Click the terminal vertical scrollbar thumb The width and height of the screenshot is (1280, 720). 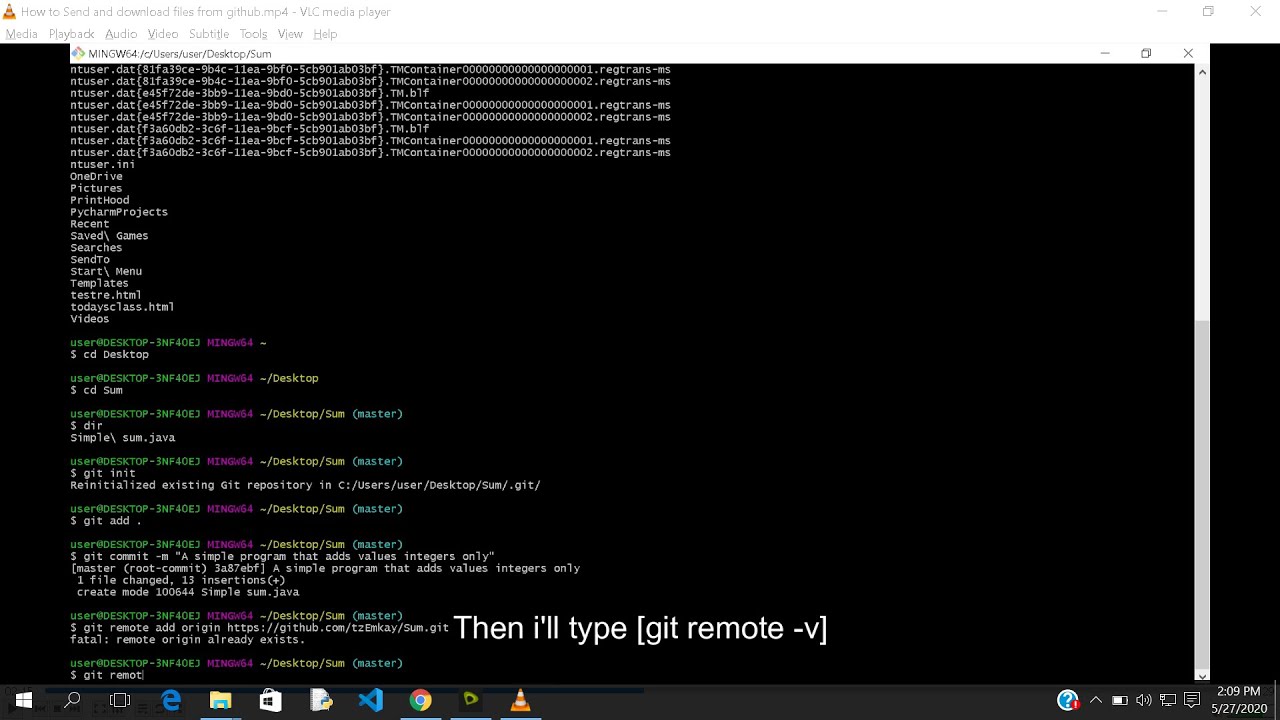click(x=1202, y=494)
